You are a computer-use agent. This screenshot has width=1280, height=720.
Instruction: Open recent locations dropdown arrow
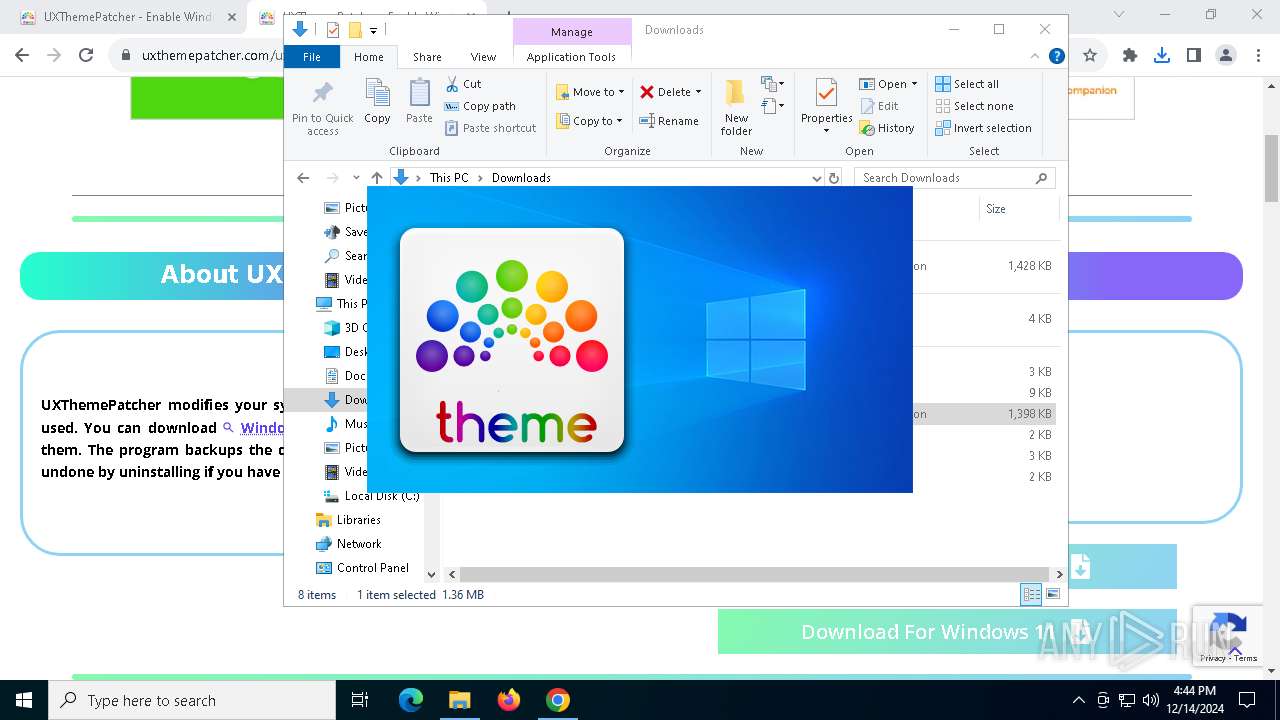pyautogui.click(x=356, y=178)
